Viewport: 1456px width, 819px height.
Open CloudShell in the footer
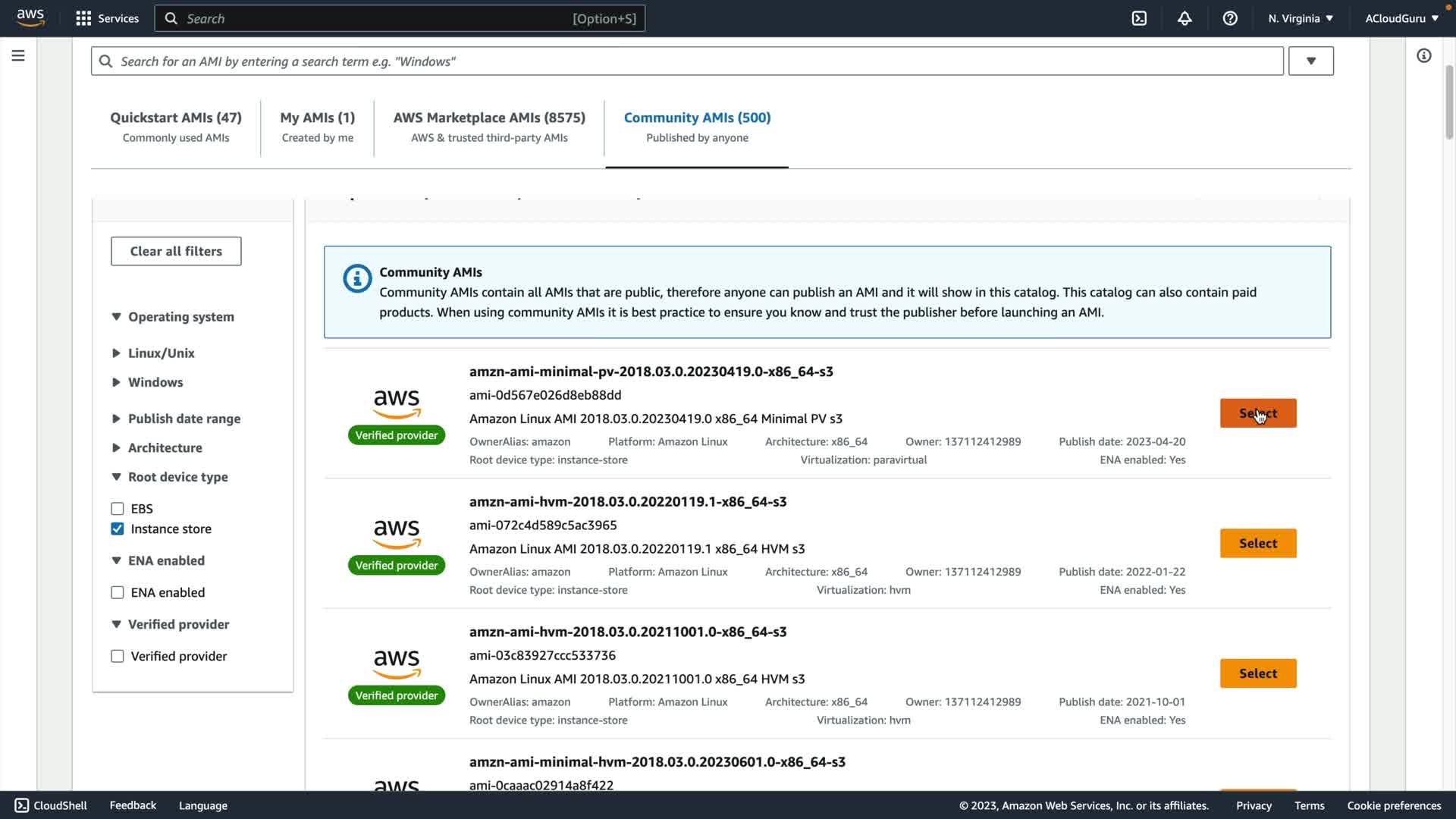51,805
